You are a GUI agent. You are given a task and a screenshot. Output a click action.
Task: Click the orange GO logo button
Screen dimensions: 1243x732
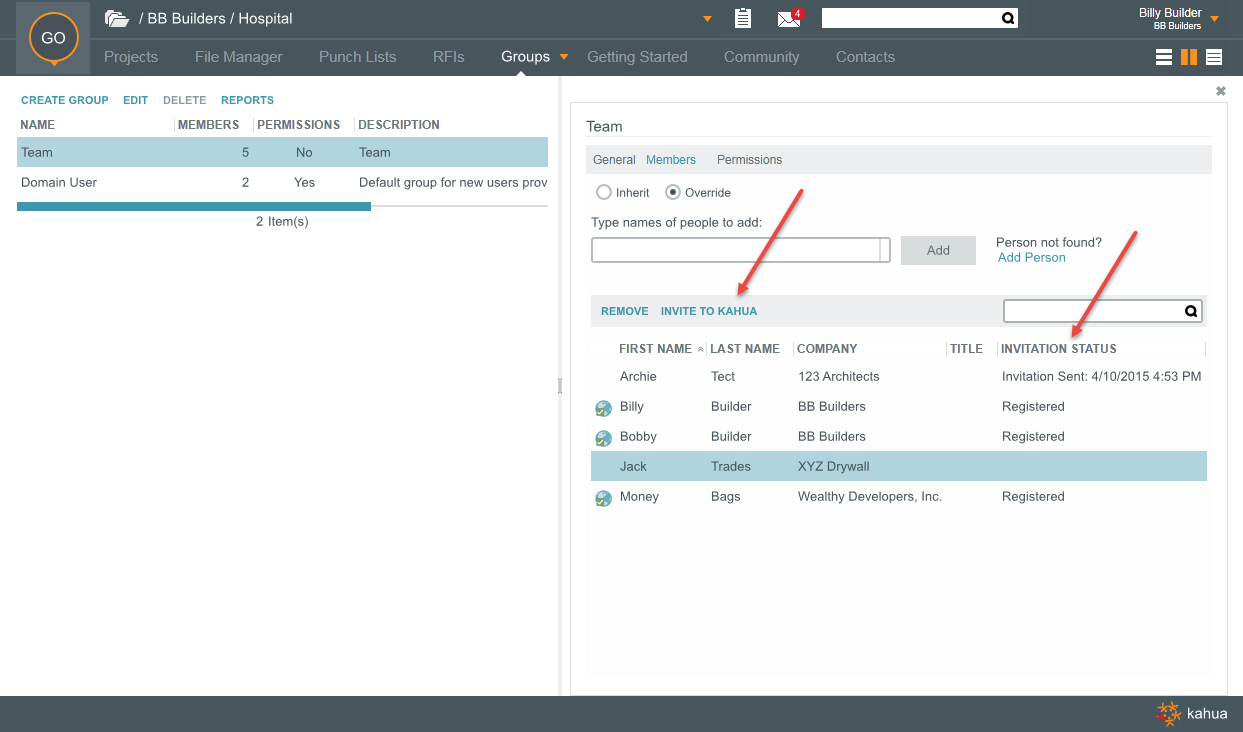pyautogui.click(x=53, y=38)
